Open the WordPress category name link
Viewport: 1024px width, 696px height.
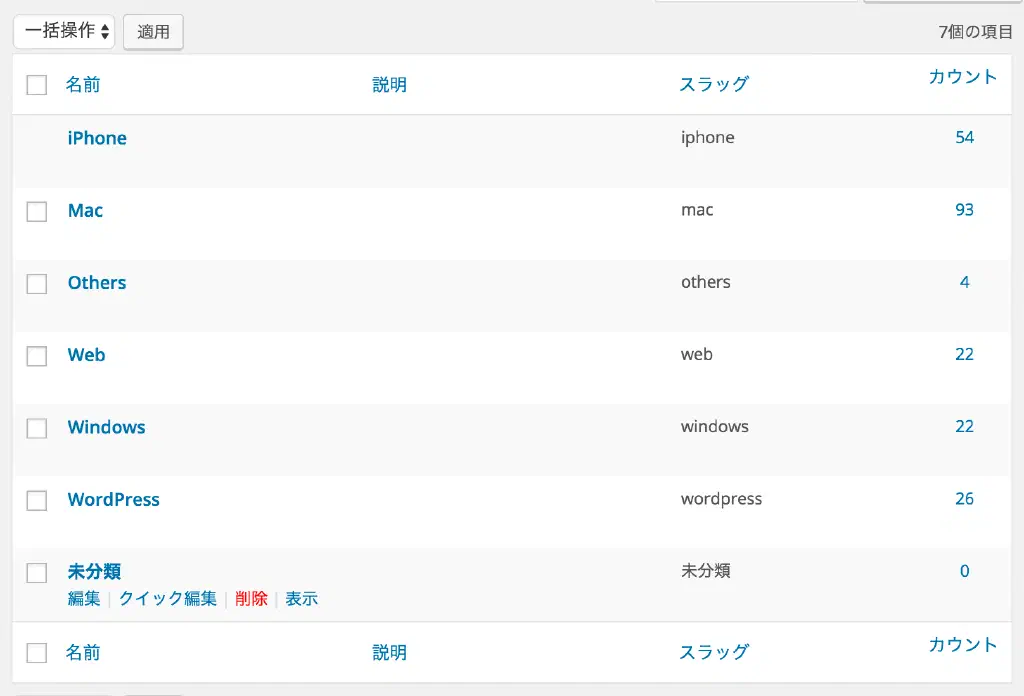point(113,499)
